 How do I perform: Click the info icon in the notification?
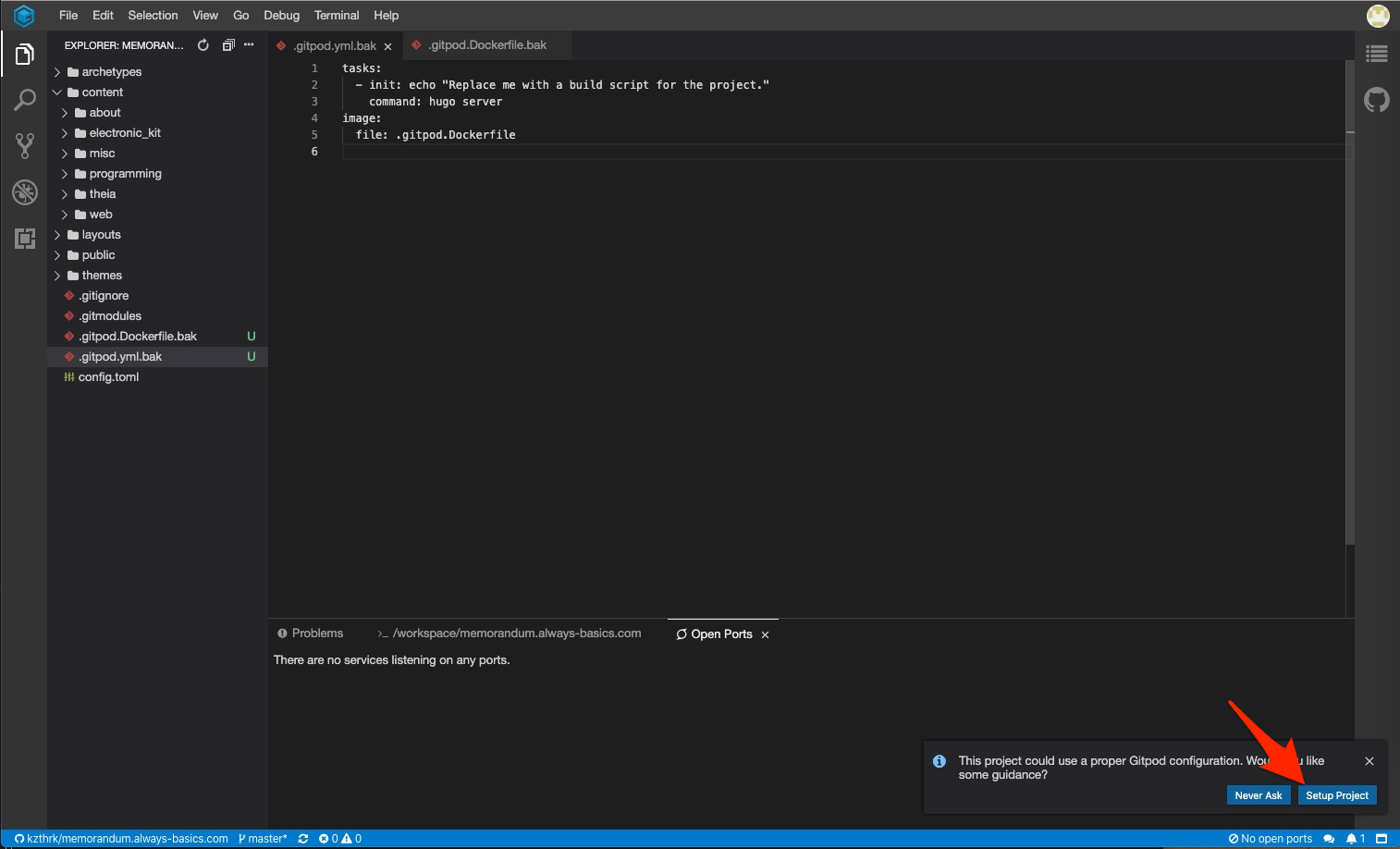pyautogui.click(x=939, y=761)
